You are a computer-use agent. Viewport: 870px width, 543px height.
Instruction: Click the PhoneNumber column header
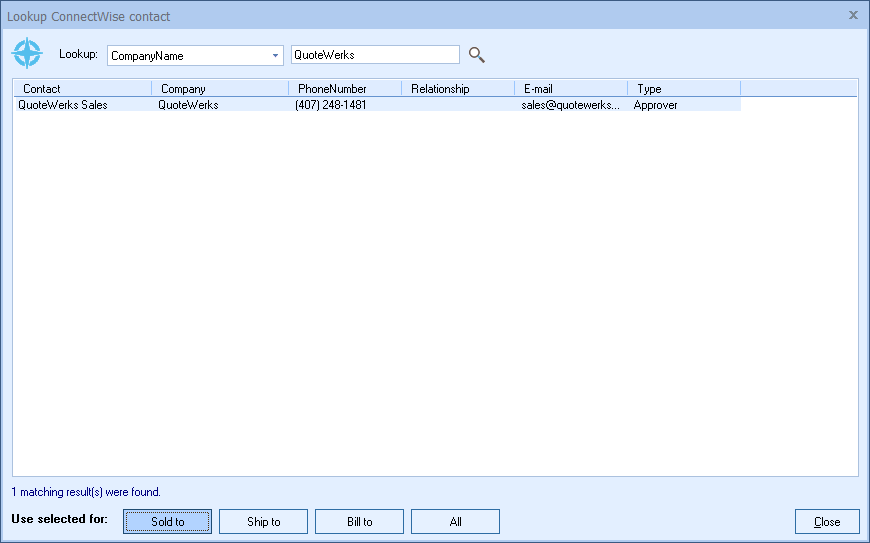[x=345, y=89]
